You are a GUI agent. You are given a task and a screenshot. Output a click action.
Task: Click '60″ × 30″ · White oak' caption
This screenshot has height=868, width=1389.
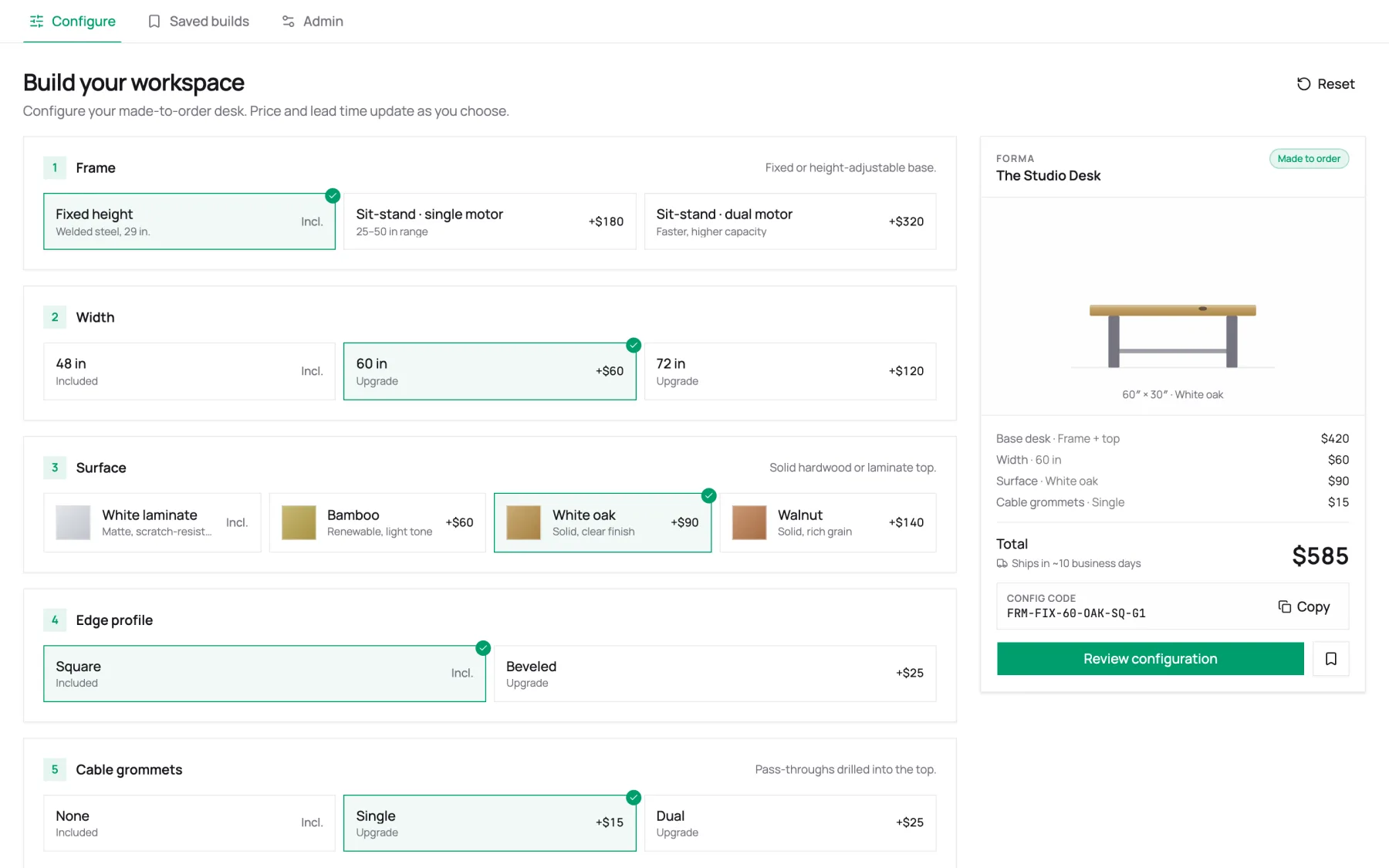[1172, 394]
